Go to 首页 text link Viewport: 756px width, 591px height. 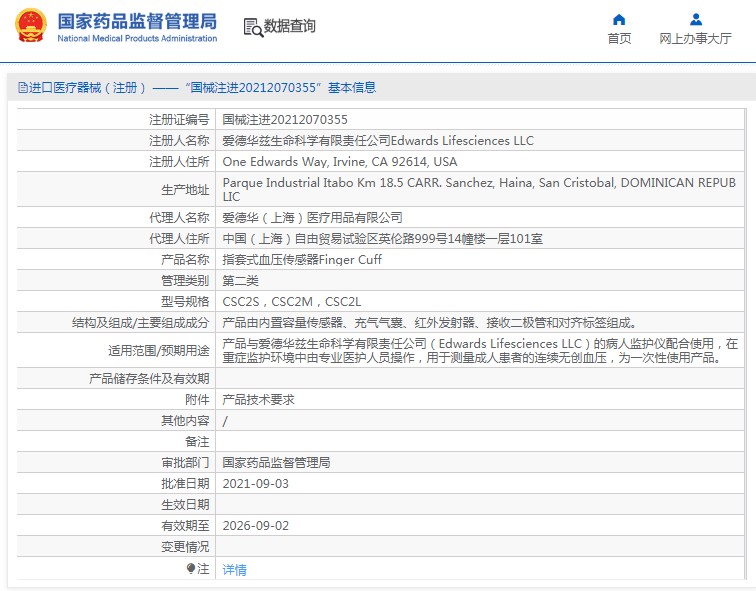tap(619, 39)
